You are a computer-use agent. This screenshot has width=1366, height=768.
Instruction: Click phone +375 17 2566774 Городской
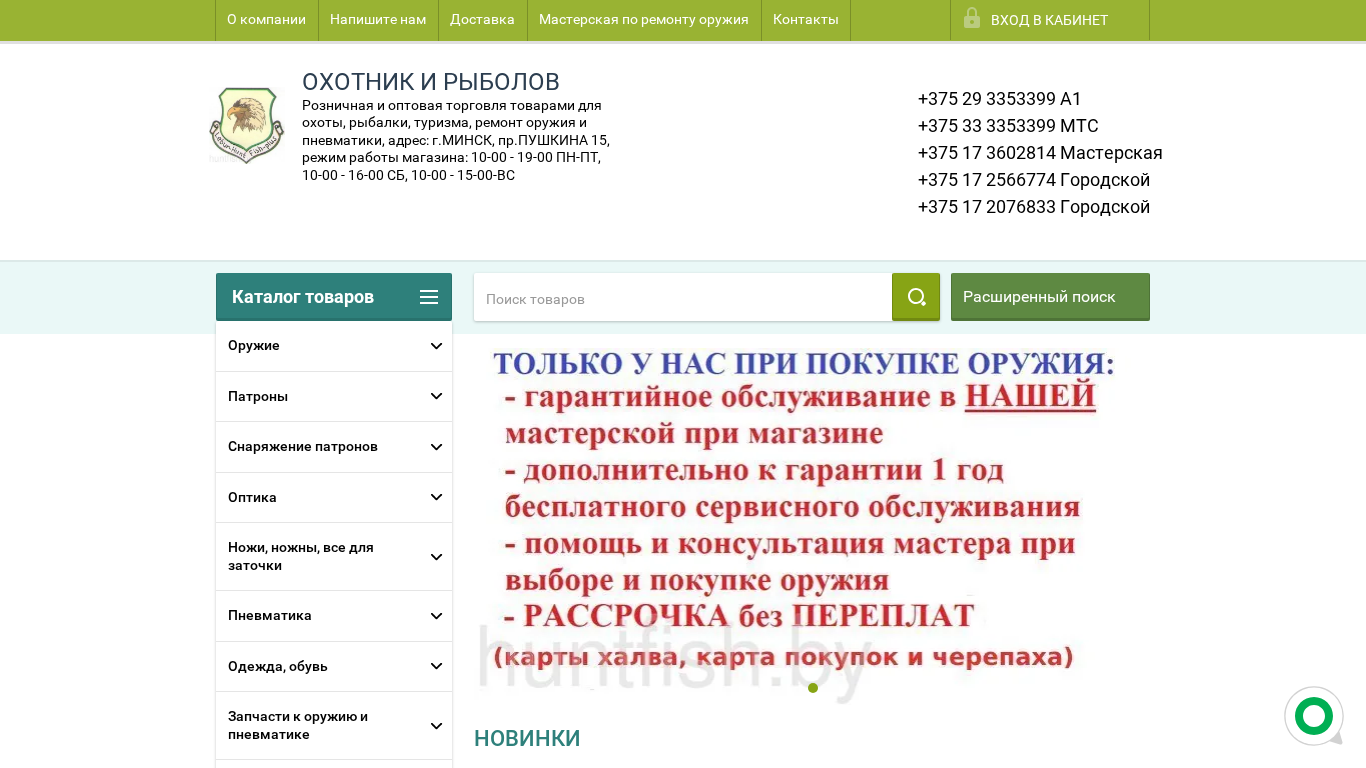[1034, 180]
